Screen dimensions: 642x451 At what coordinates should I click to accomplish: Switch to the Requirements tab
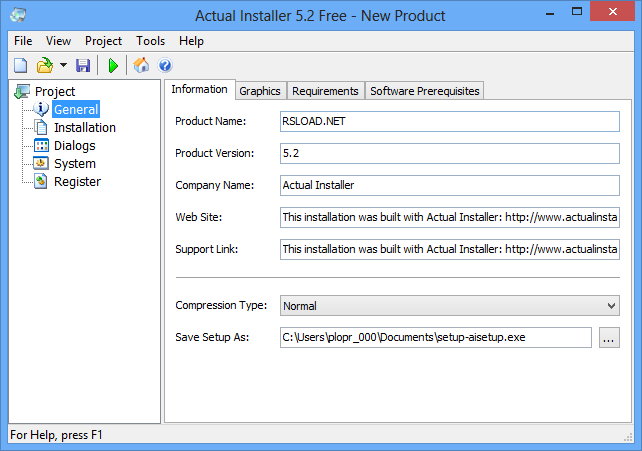(325, 91)
